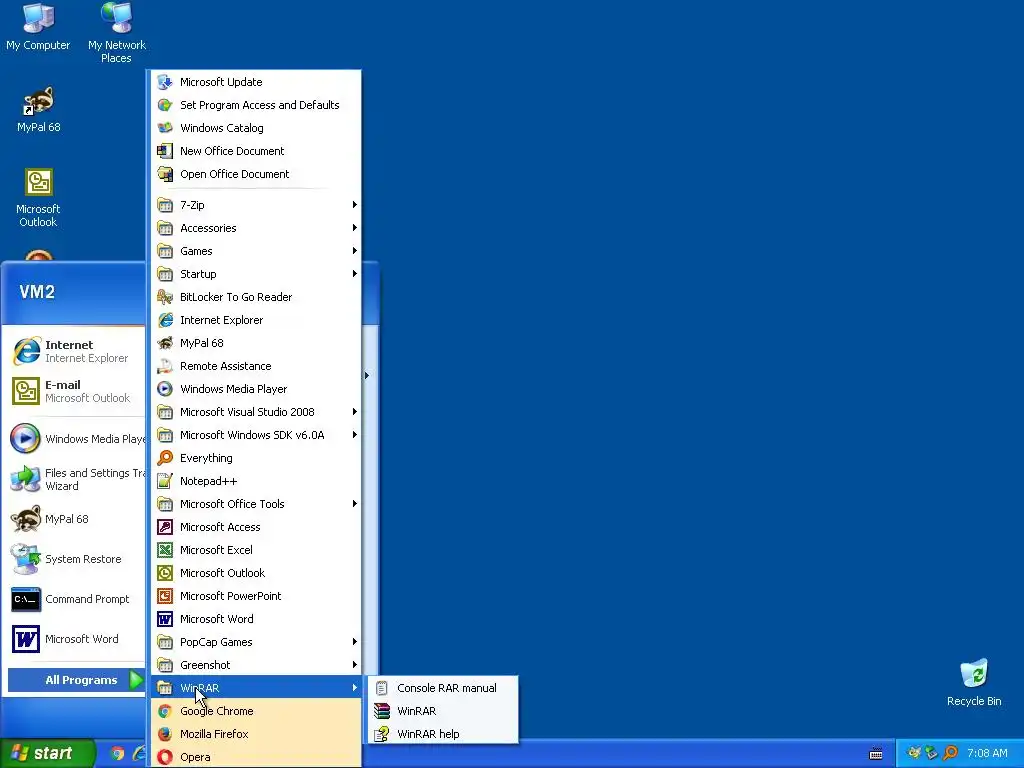Click the Windows Catalog icon
The width and height of the screenshot is (1024, 768).
[165, 128]
